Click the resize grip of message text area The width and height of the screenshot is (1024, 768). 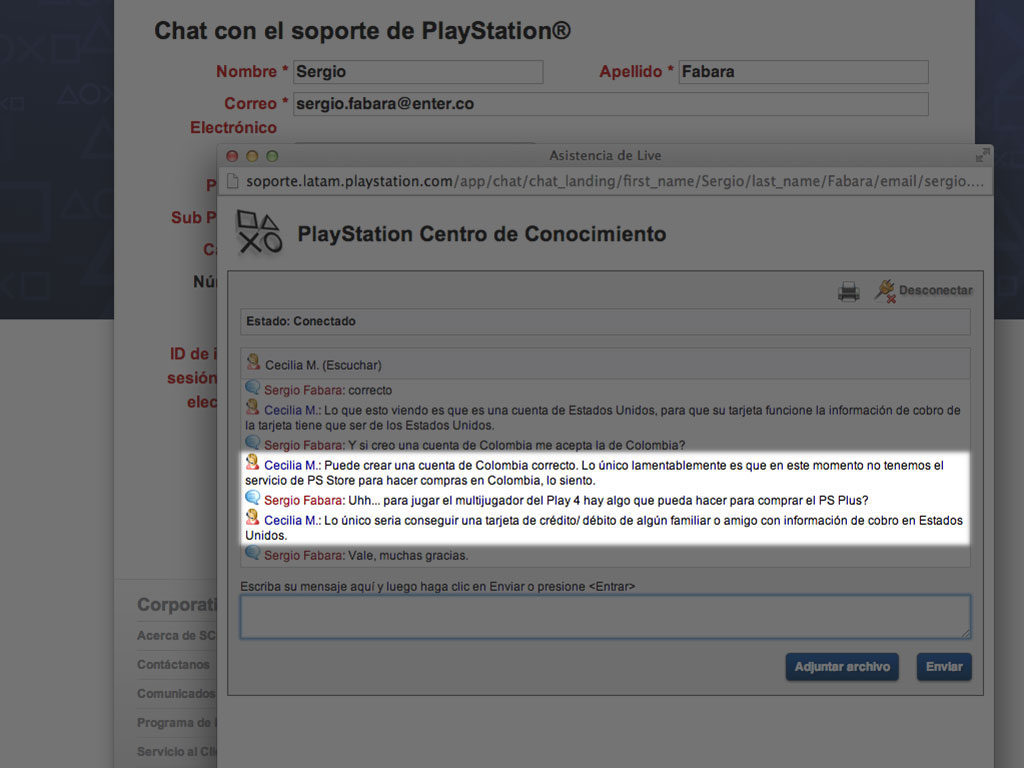(x=965, y=633)
